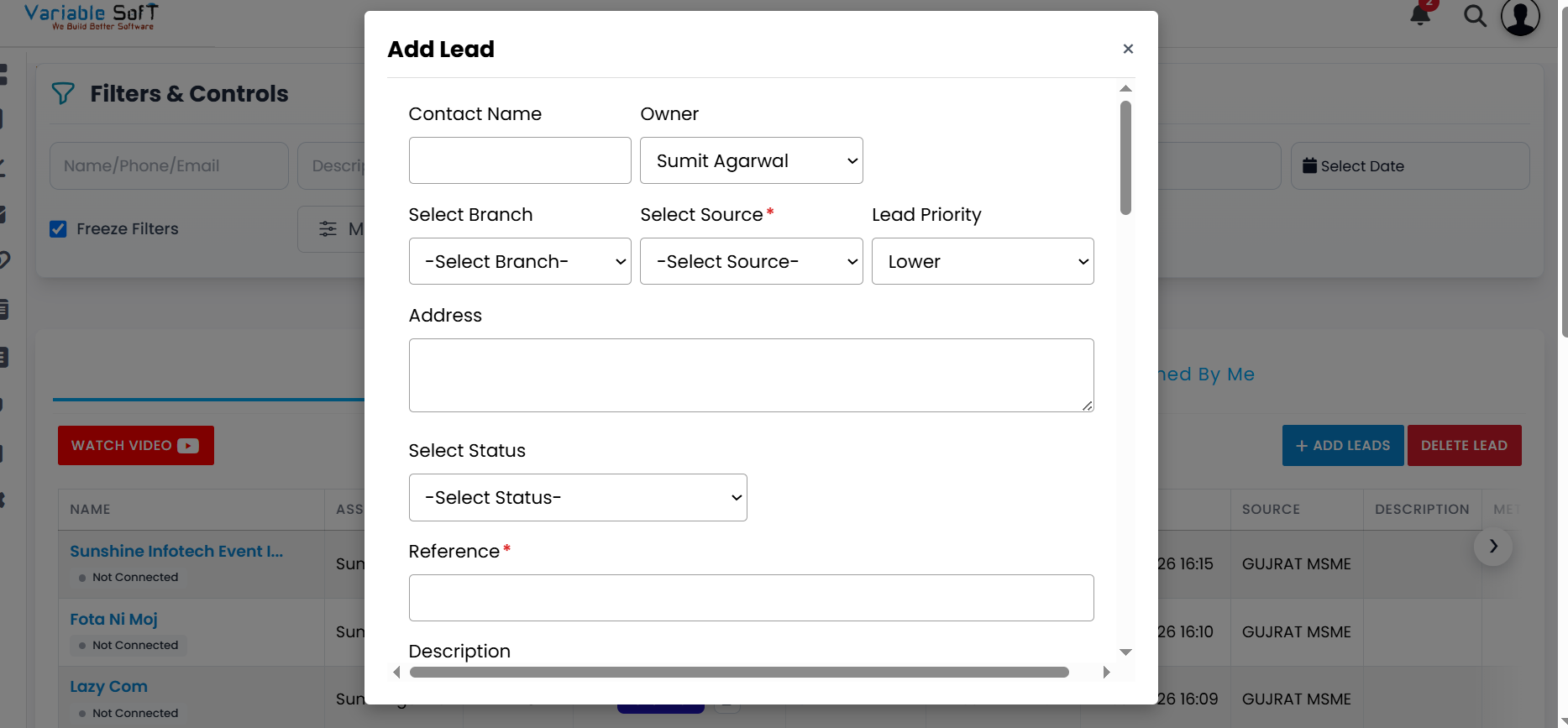The image size is (1568, 728).
Task: Click the Reference input field
Action: tap(751, 598)
